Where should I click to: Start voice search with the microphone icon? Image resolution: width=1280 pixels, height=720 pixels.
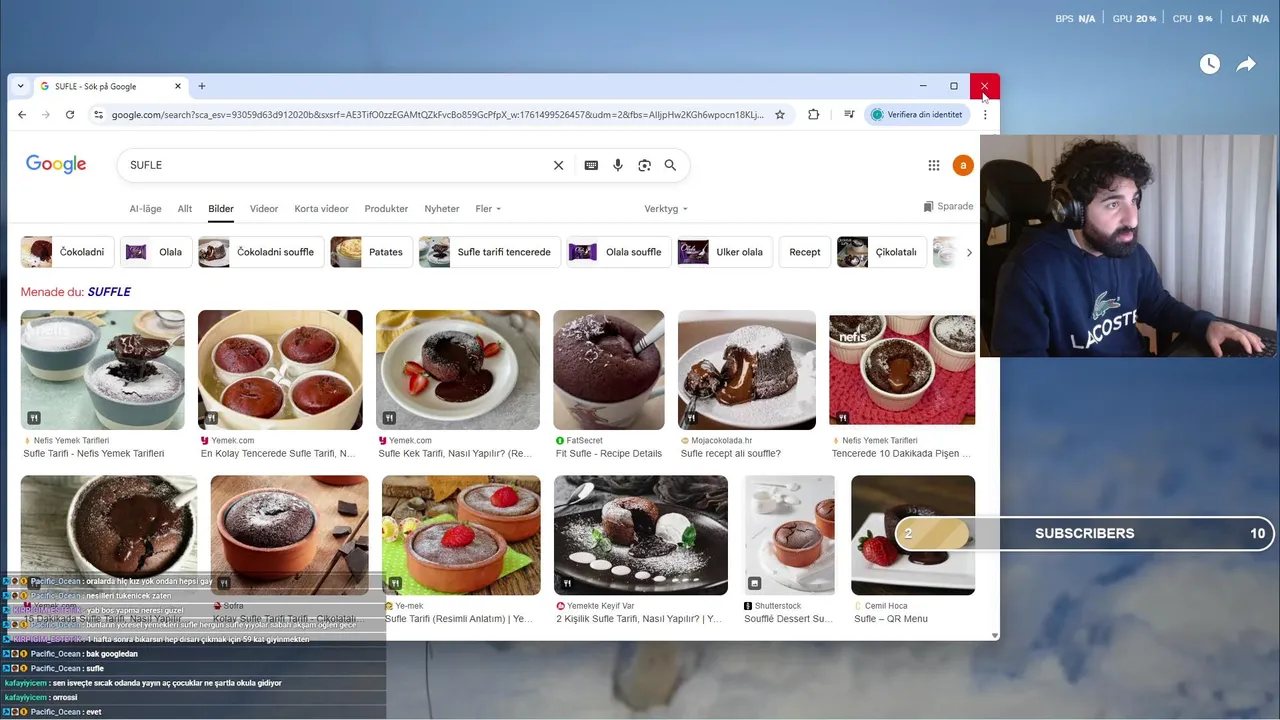click(x=618, y=165)
